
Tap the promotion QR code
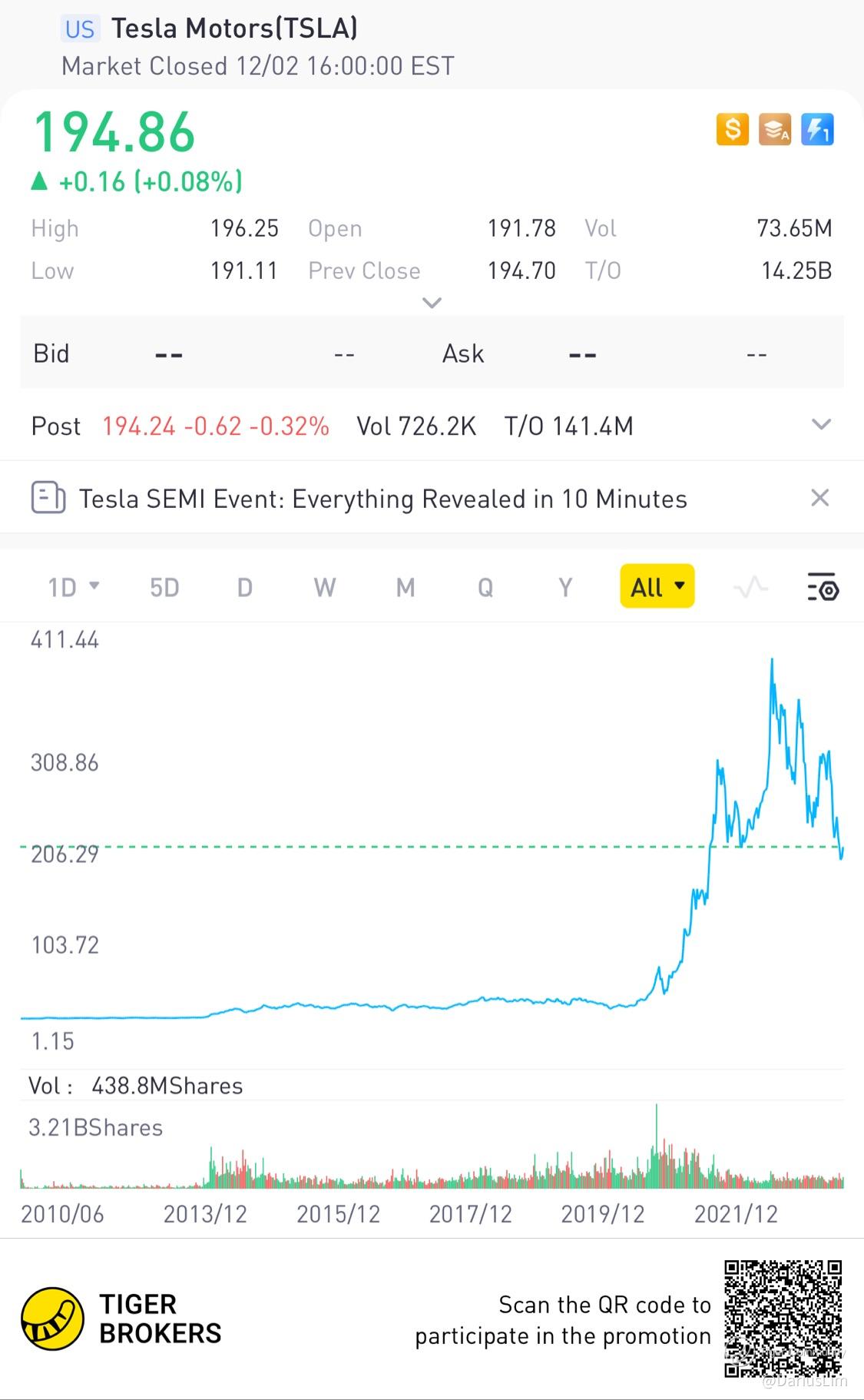click(x=783, y=1318)
